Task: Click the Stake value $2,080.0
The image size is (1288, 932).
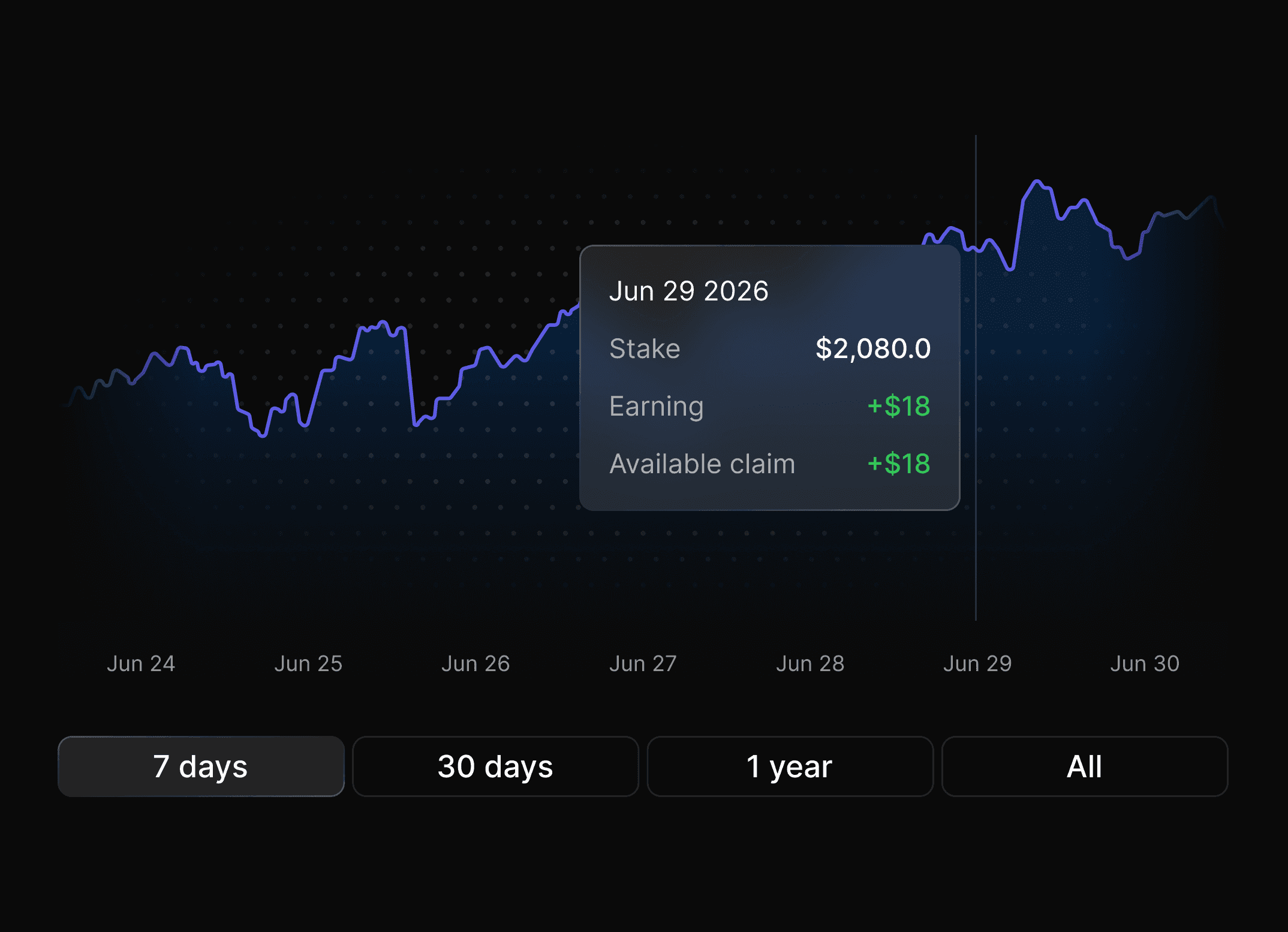Action: pyautogui.click(x=873, y=348)
